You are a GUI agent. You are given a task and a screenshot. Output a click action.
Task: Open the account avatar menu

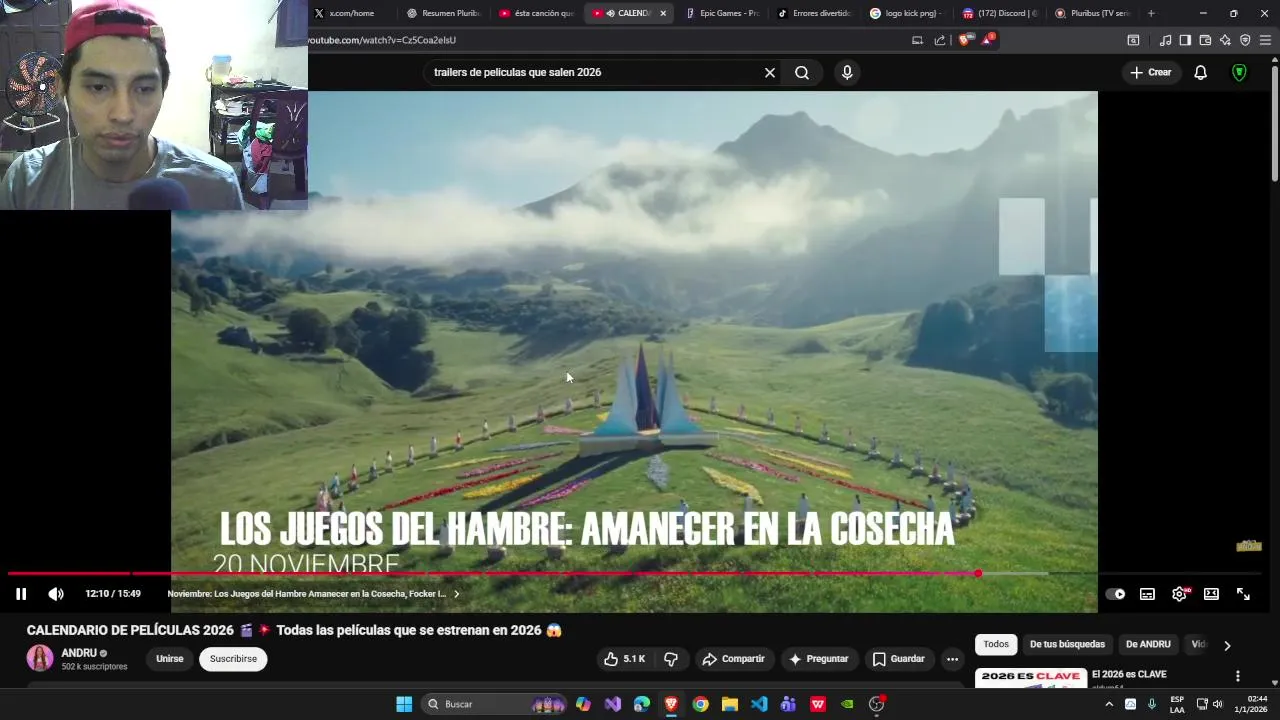click(x=1239, y=72)
